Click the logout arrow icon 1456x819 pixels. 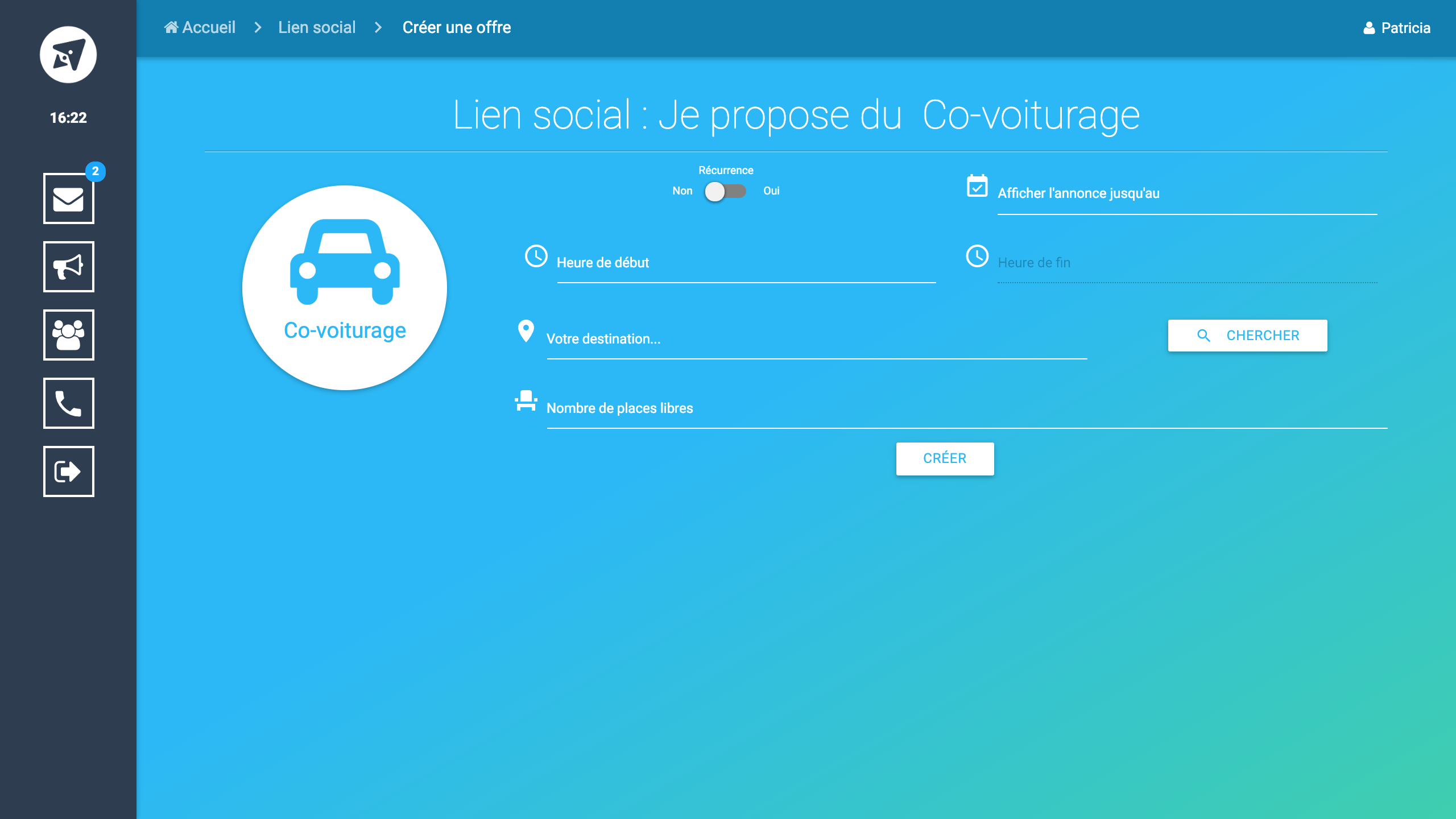(x=68, y=471)
